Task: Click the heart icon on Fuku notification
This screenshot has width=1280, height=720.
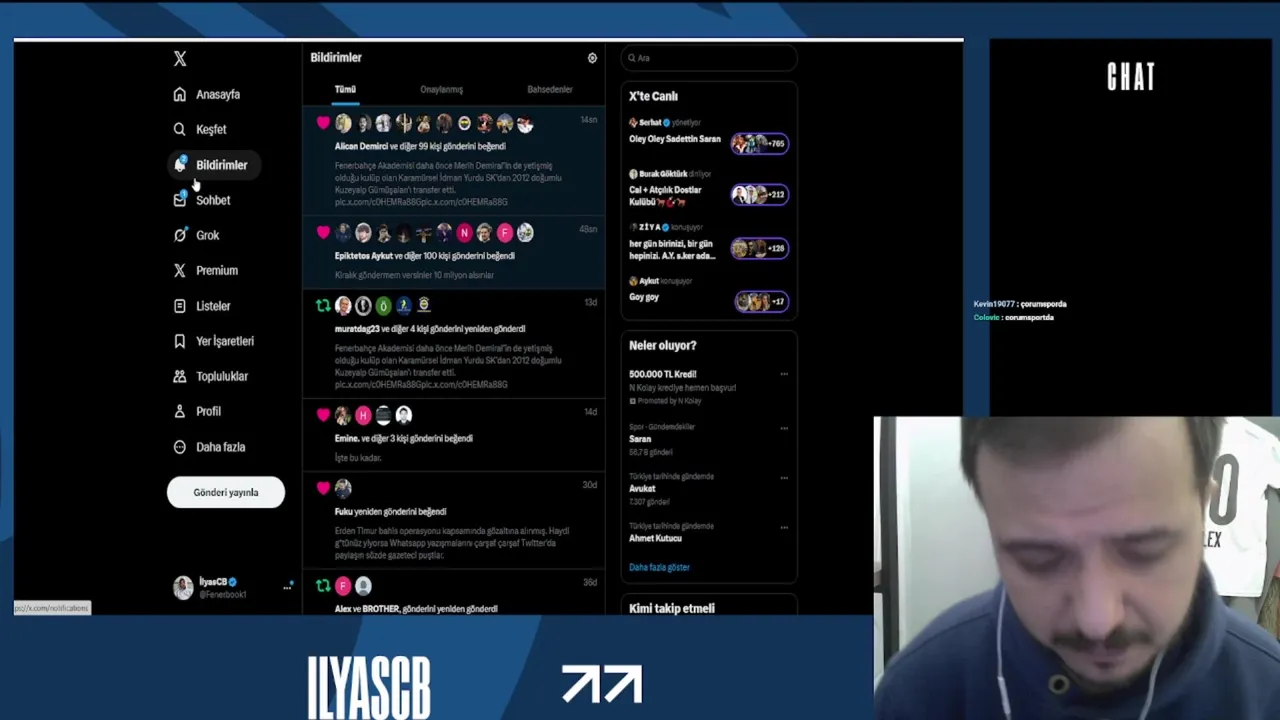Action: pos(323,488)
